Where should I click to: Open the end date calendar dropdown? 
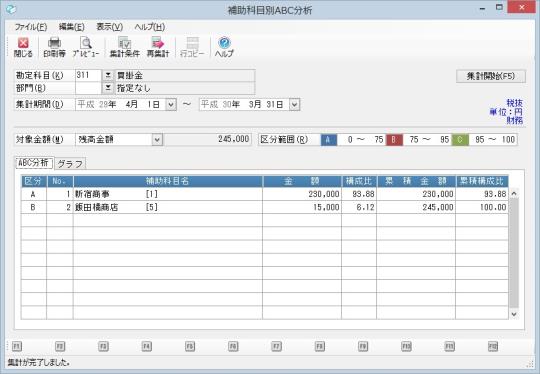click(x=294, y=104)
